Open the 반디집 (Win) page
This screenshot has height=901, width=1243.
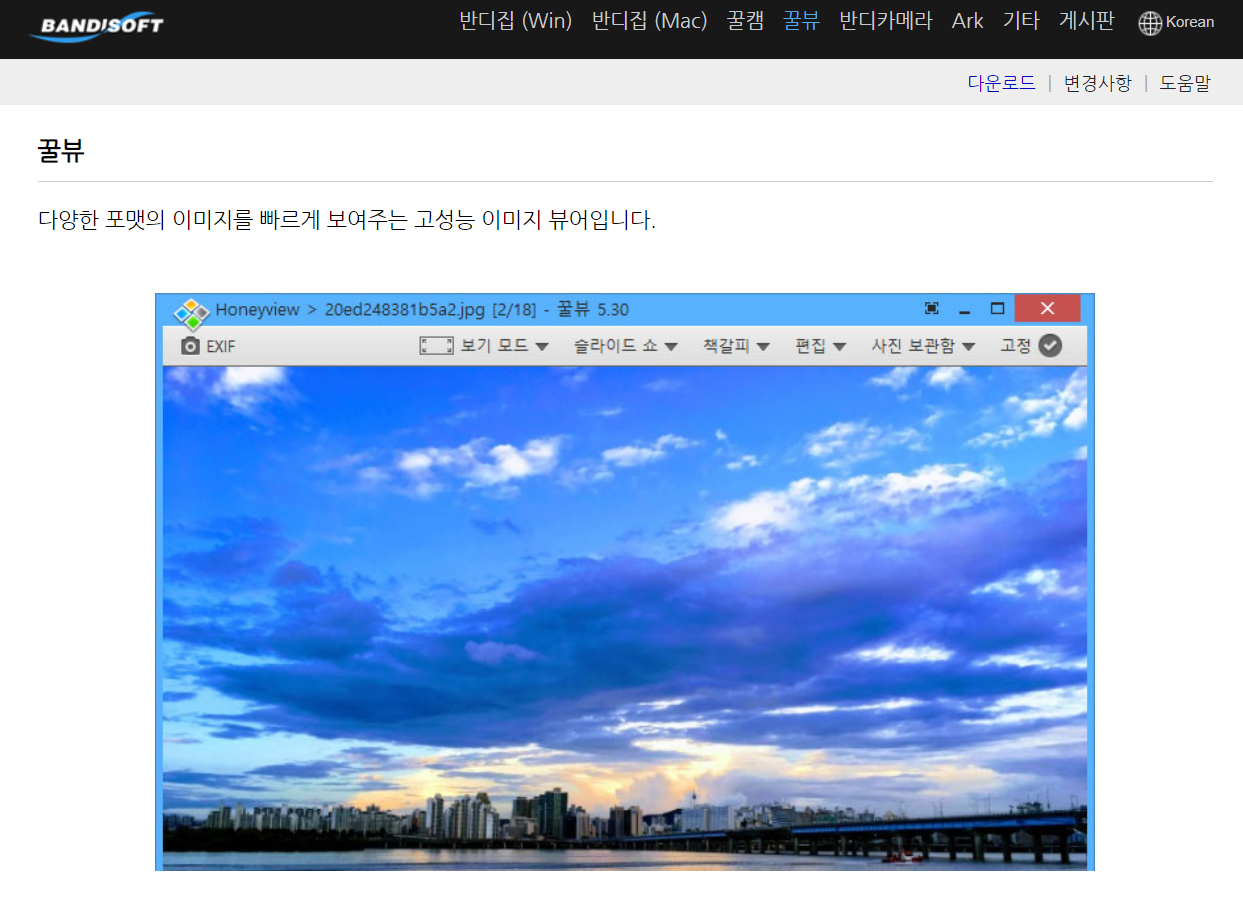516,21
